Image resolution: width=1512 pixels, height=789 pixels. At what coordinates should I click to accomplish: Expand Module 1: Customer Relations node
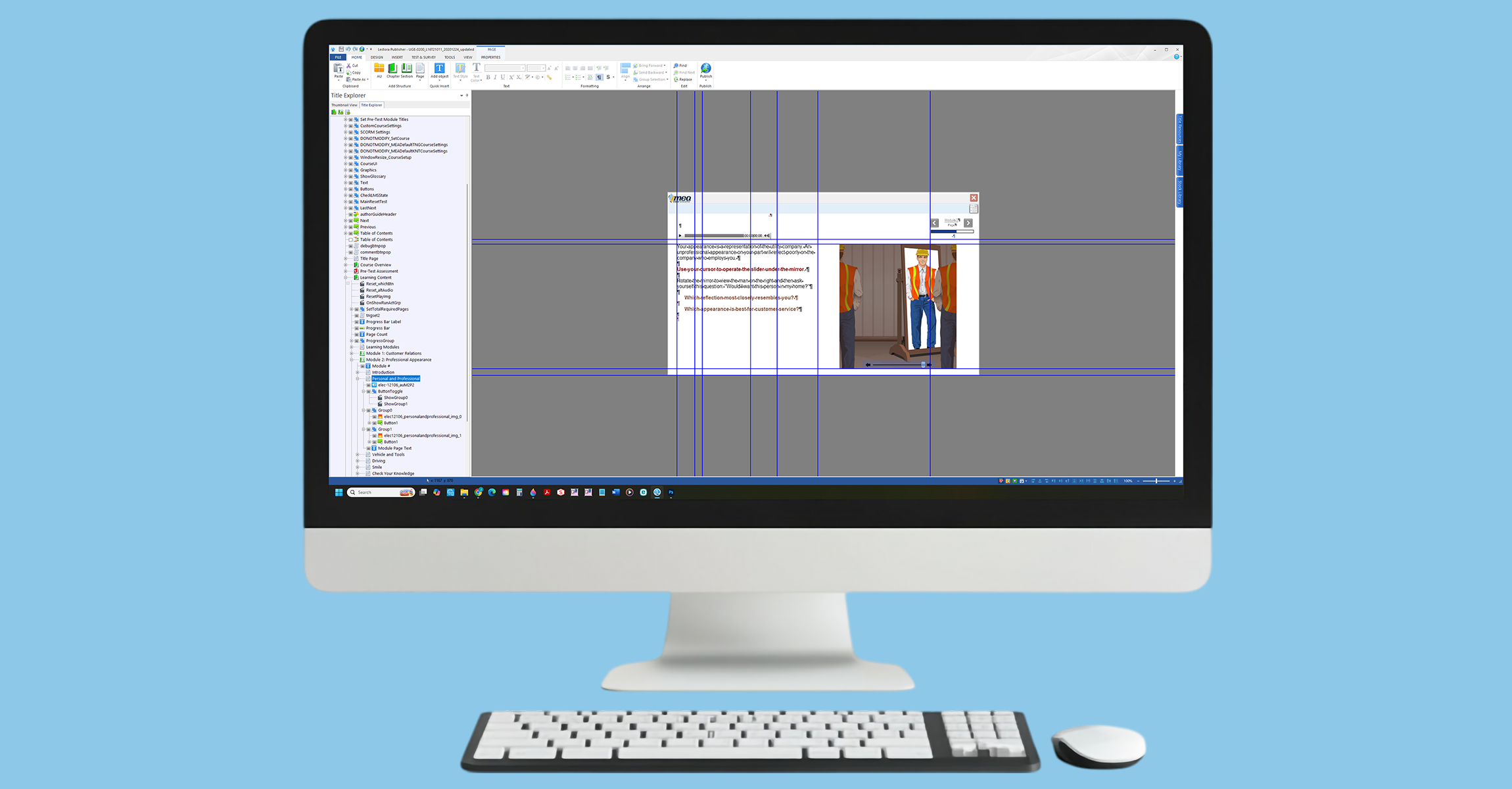(352, 354)
